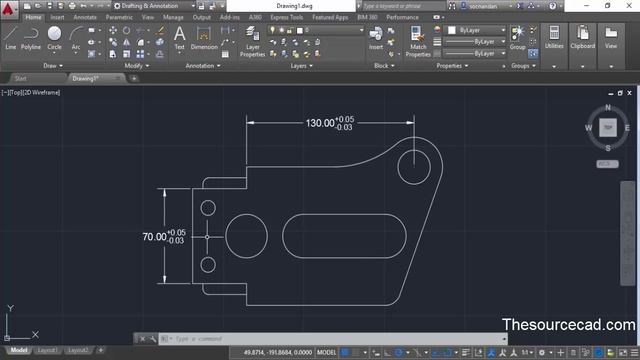The height and width of the screenshot is (360, 640).
Task: Switch to the Start file tab
Action: point(20,78)
